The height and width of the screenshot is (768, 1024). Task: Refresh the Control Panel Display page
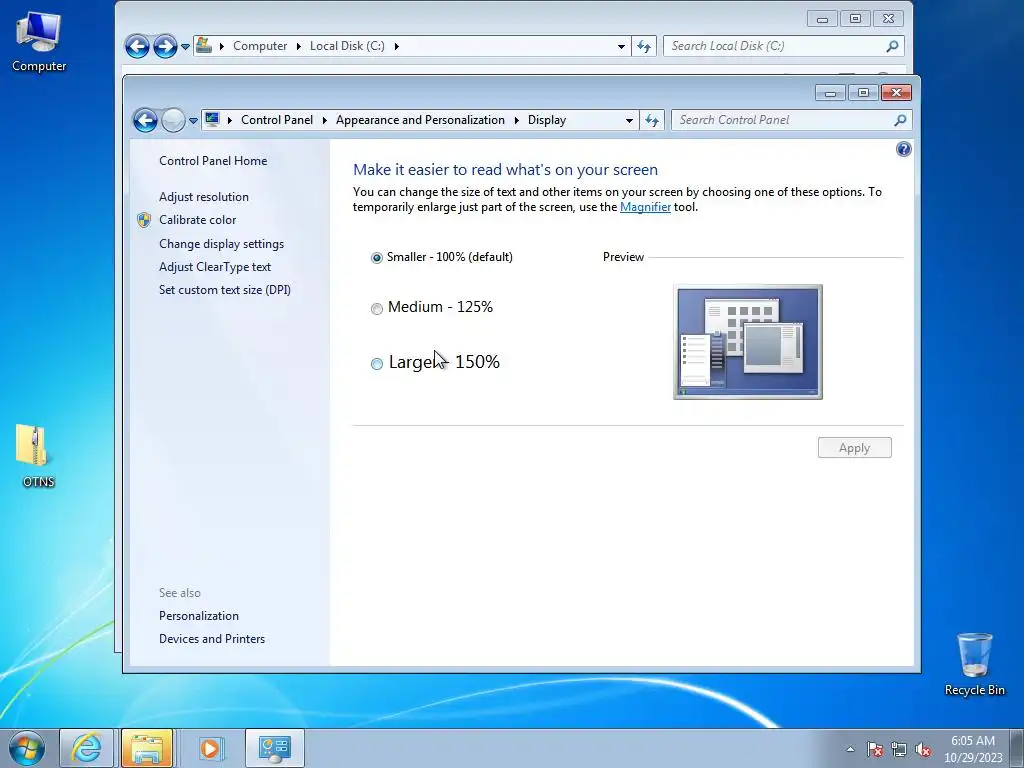652,120
